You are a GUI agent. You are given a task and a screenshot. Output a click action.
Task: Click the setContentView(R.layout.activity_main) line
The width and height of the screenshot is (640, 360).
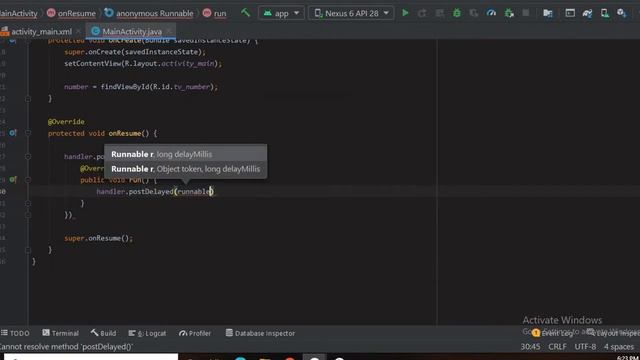pos(143,64)
